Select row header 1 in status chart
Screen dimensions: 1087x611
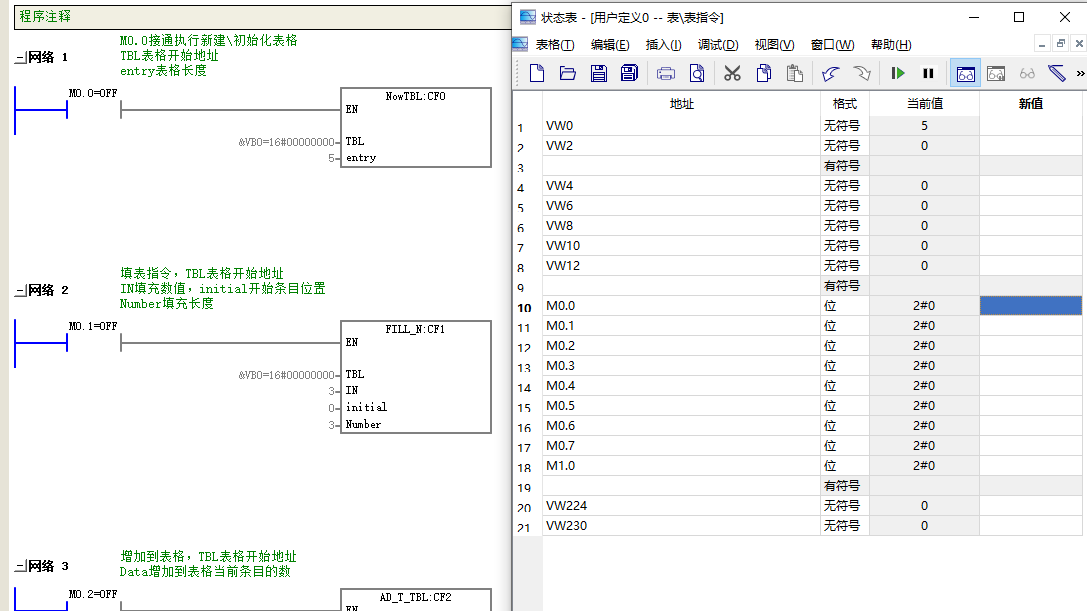pyautogui.click(x=528, y=127)
